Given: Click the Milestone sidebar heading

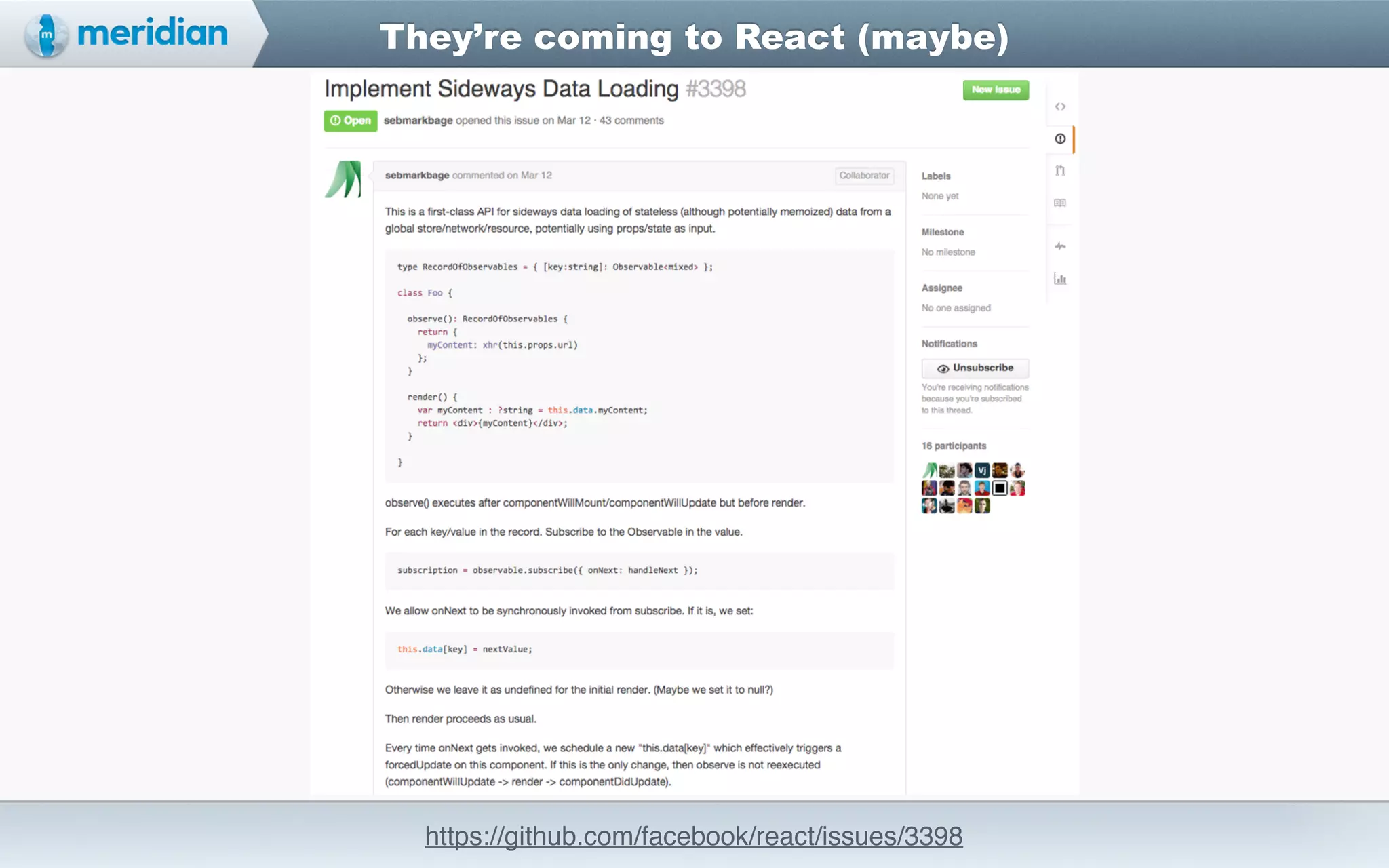Looking at the screenshot, I should coord(943,232).
